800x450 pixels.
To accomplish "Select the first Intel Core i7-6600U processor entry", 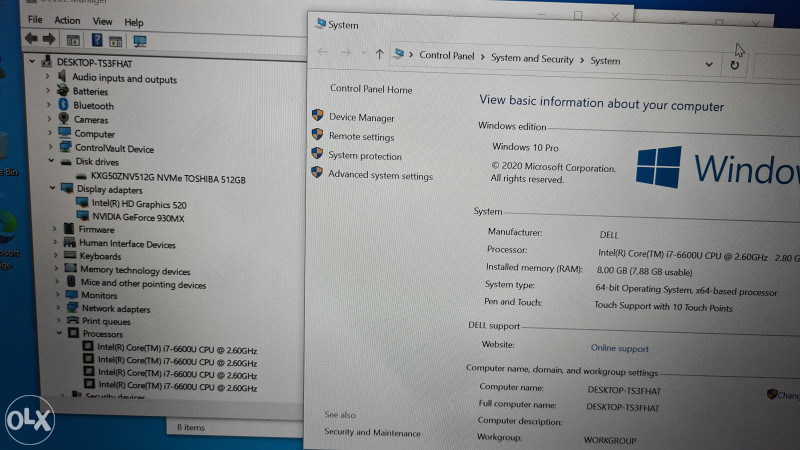I will (x=177, y=349).
